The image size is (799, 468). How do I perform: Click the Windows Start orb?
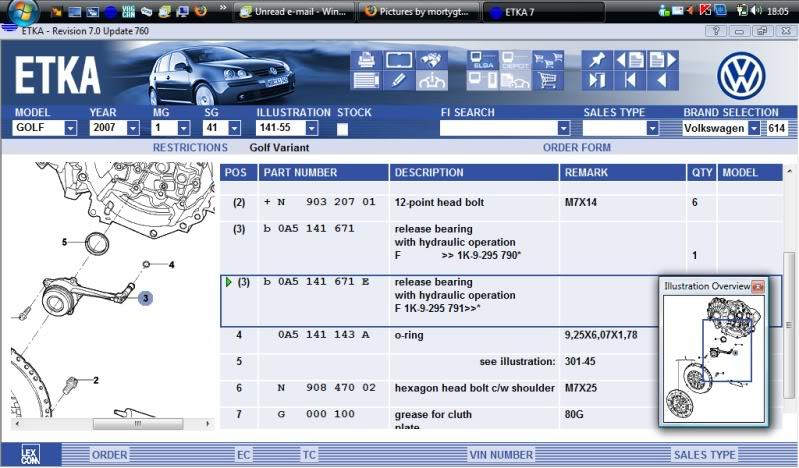click(x=24, y=11)
